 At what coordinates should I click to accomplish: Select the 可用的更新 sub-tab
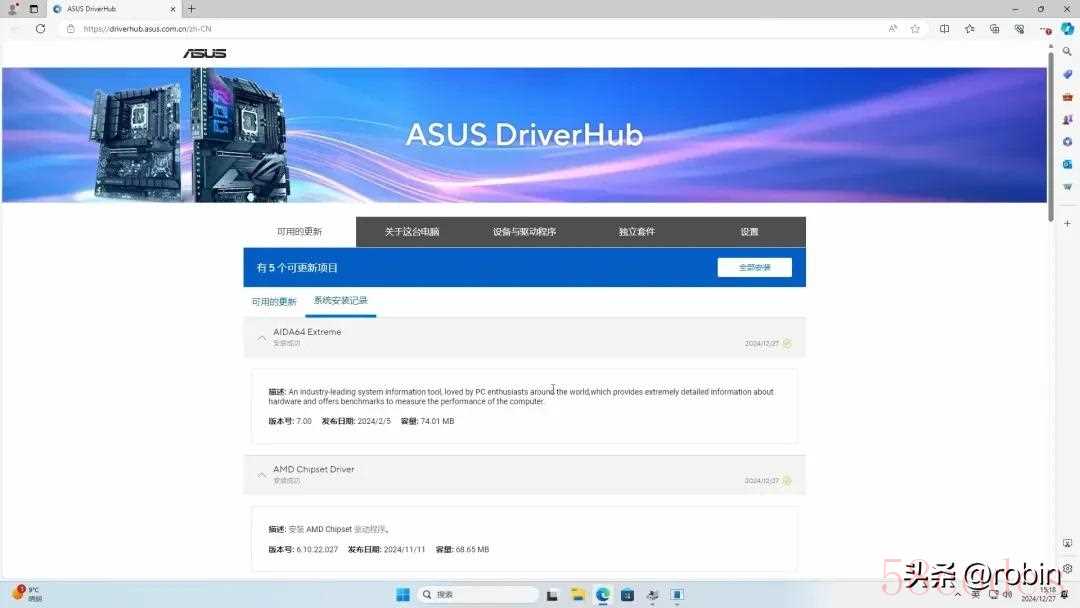point(273,302)
